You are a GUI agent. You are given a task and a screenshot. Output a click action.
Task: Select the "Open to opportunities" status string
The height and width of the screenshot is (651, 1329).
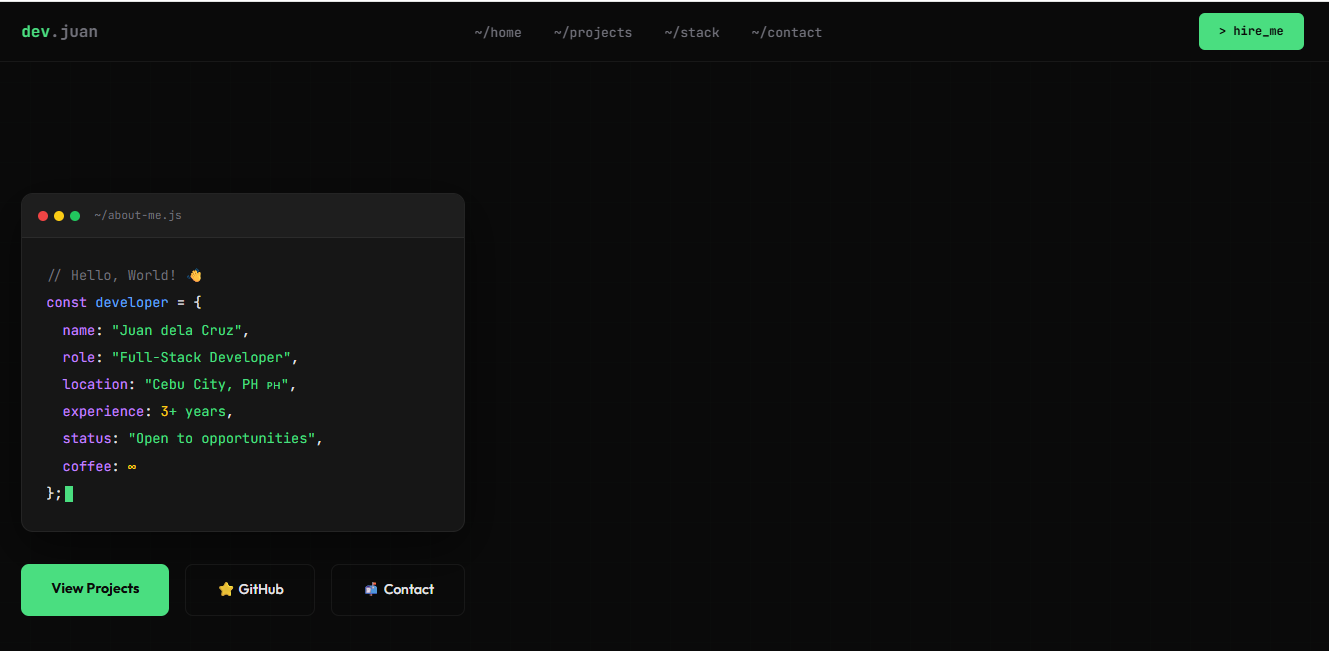223,438
